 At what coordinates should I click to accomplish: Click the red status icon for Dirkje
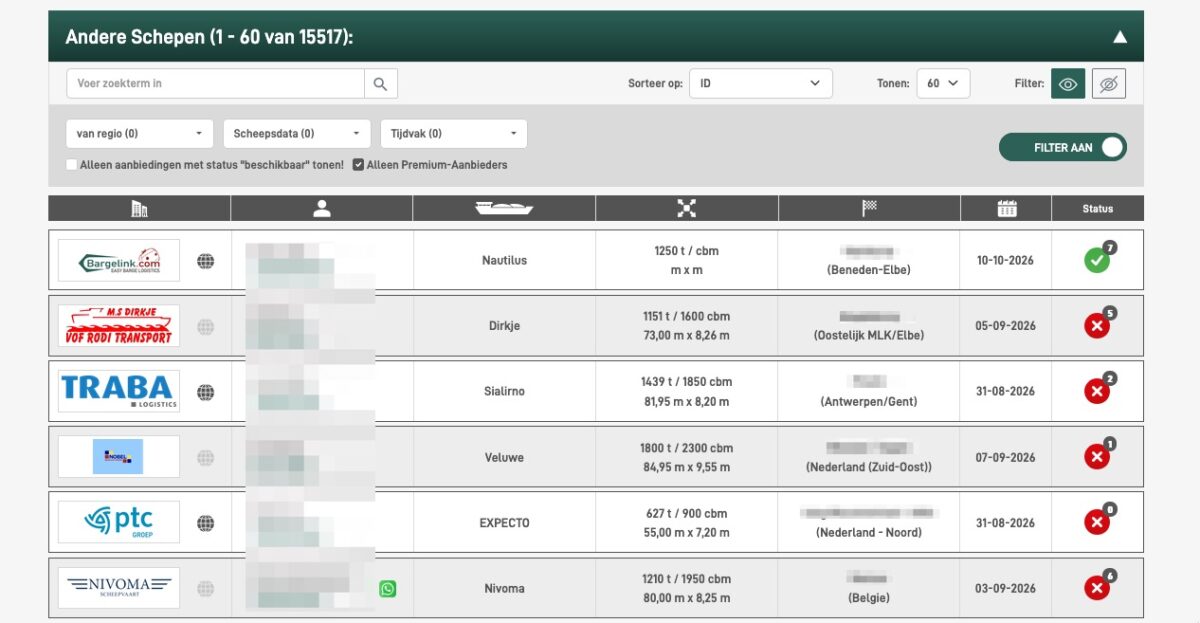(x=1097, y=326)
